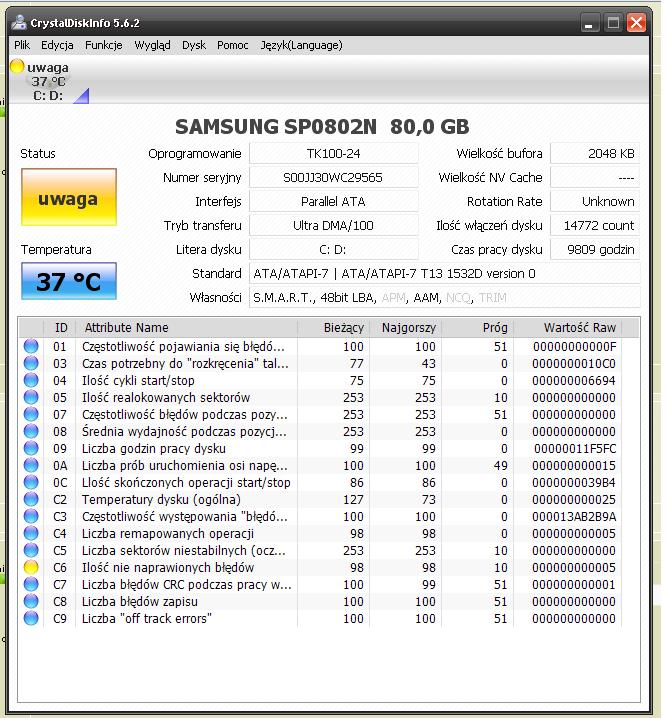Open the Funkcje menu
667x718 pixels.
[x=103, y=45]
